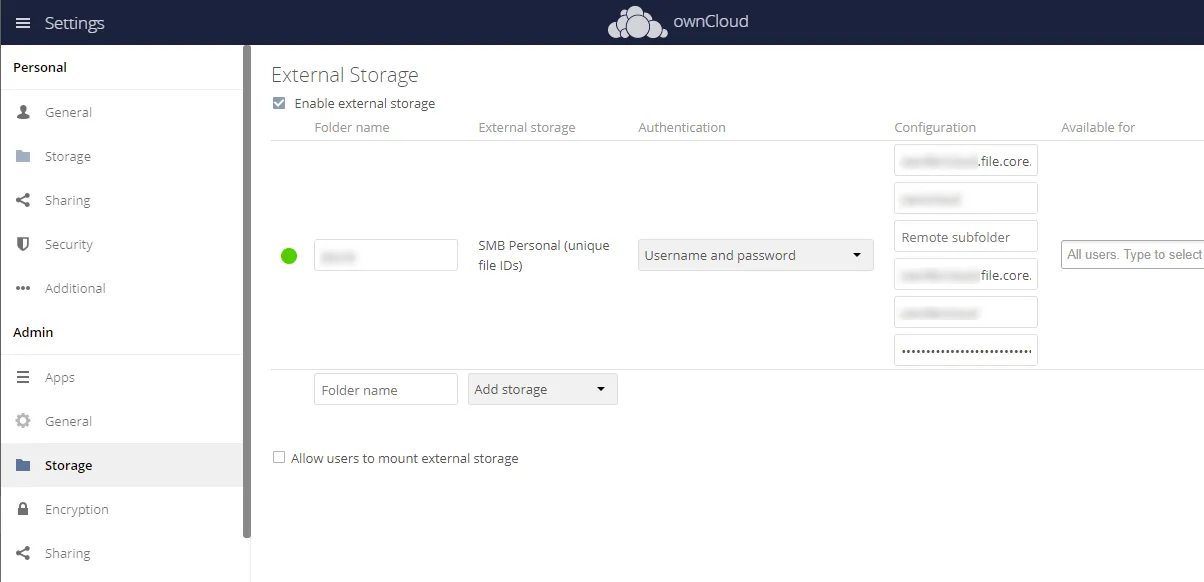The height and width of the screenshot is (582, 1204).
Task: Click the shield icon for Security
Action: pos(24,244)
